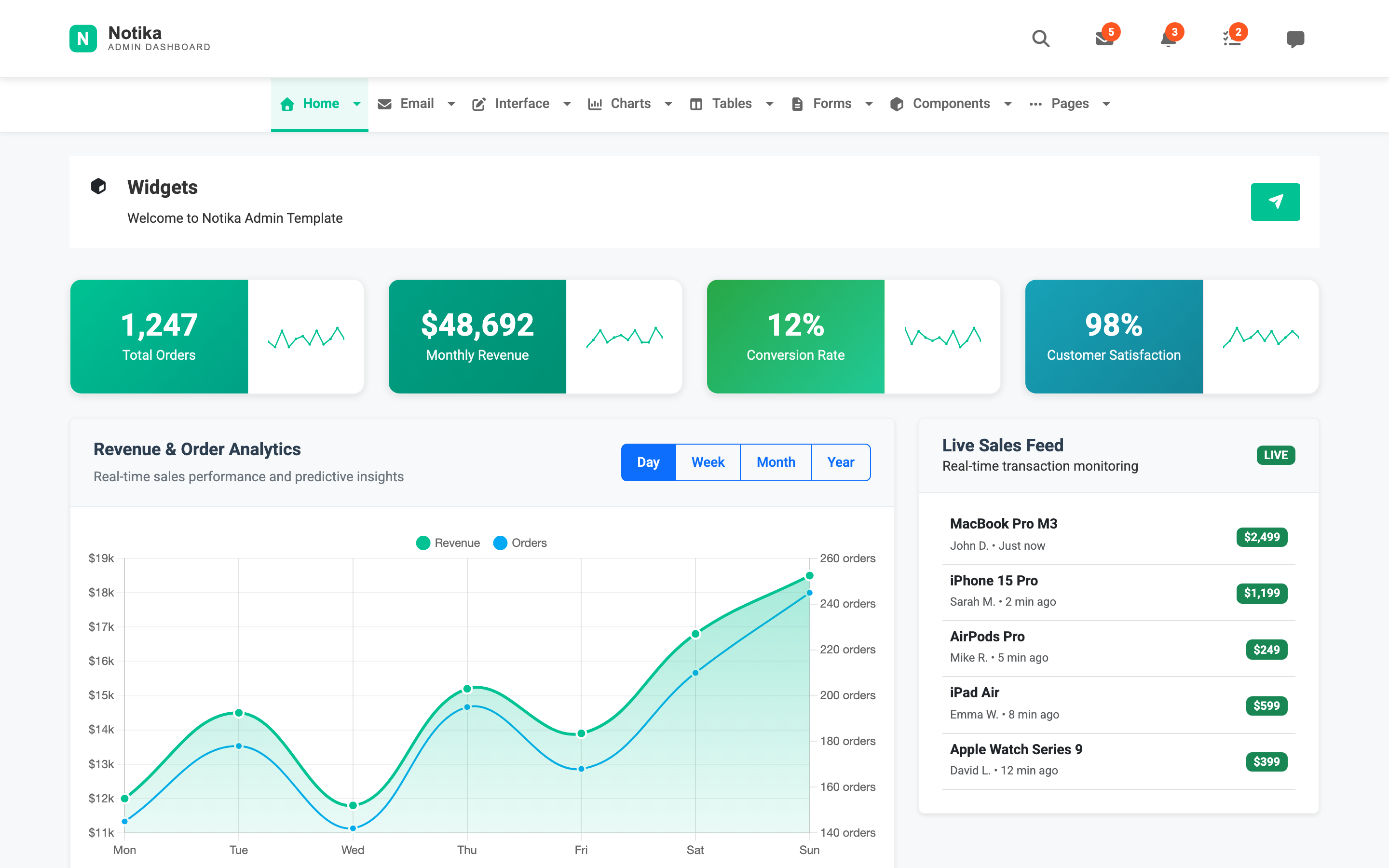Open the chat bubble icon
The image size is (1389, 868).
coord(1295,39)
